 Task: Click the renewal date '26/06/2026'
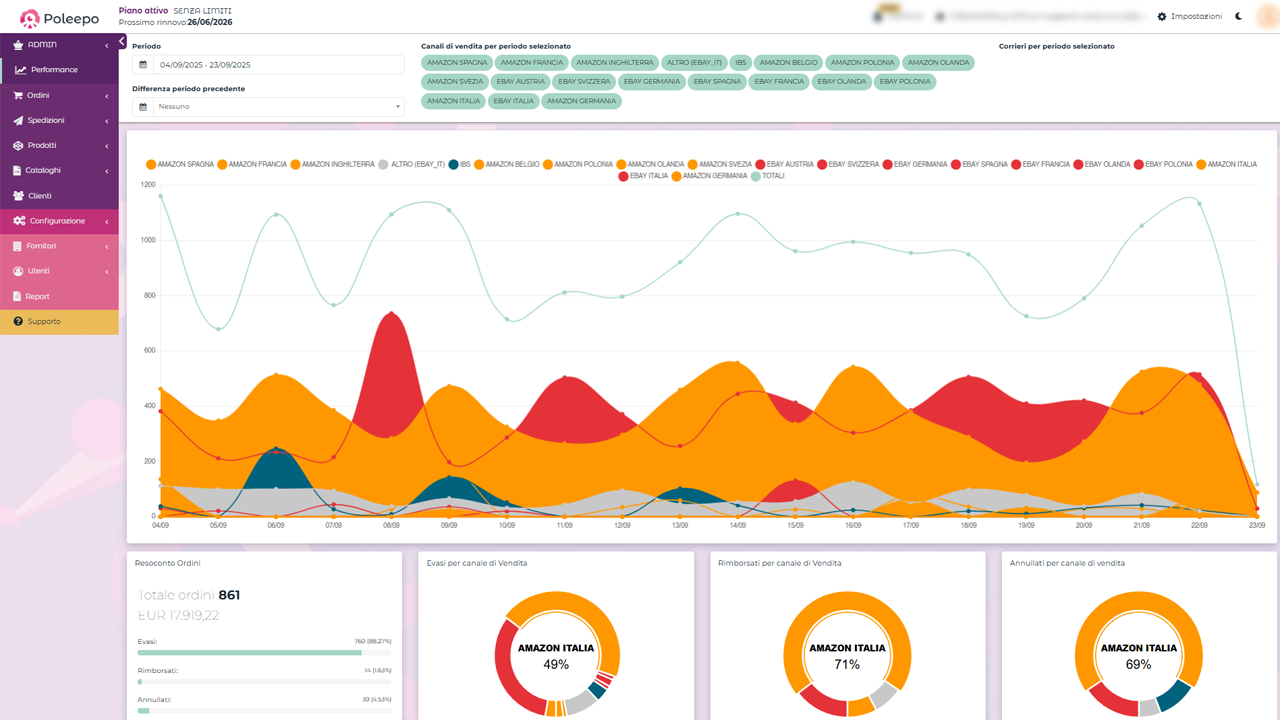pos(210,21)
